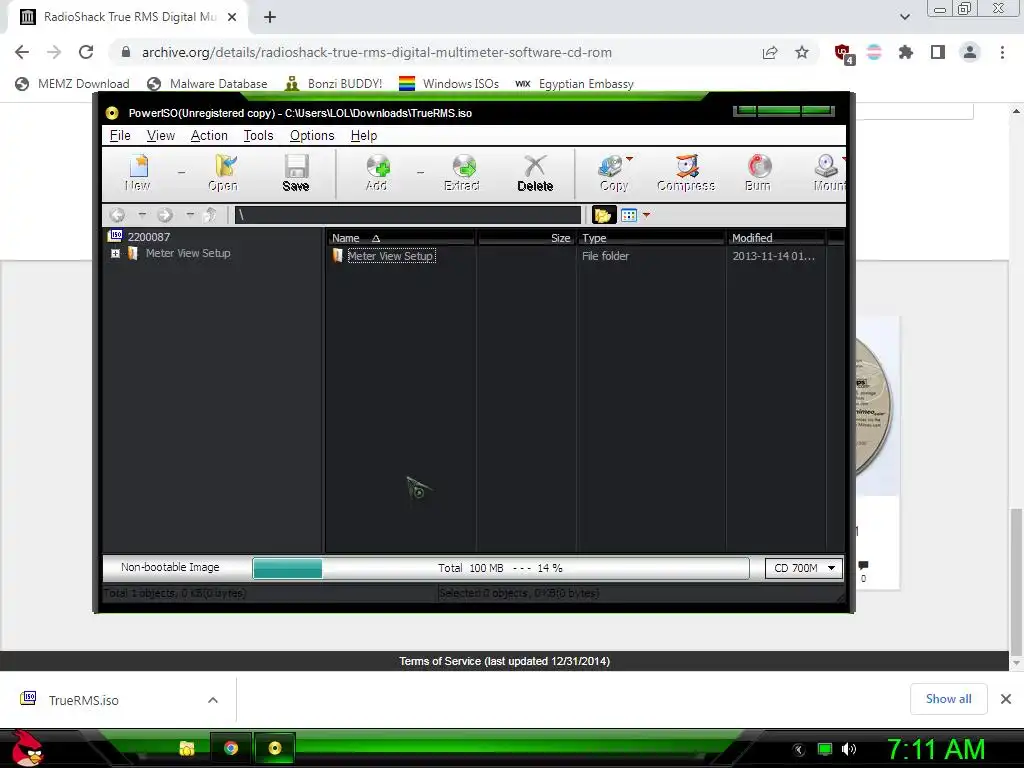Image resolution: width=1024 pixels, height=768 pixels.
Task: Click the back navigation arrow in PowerISO
Action: click(118, 215)
